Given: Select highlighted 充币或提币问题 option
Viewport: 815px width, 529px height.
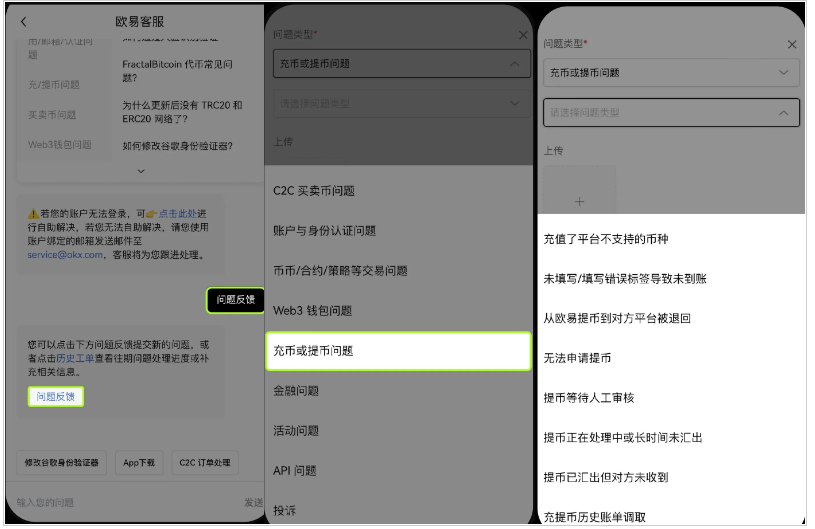Looking at the screenshot, I should [x=398, y=351].
